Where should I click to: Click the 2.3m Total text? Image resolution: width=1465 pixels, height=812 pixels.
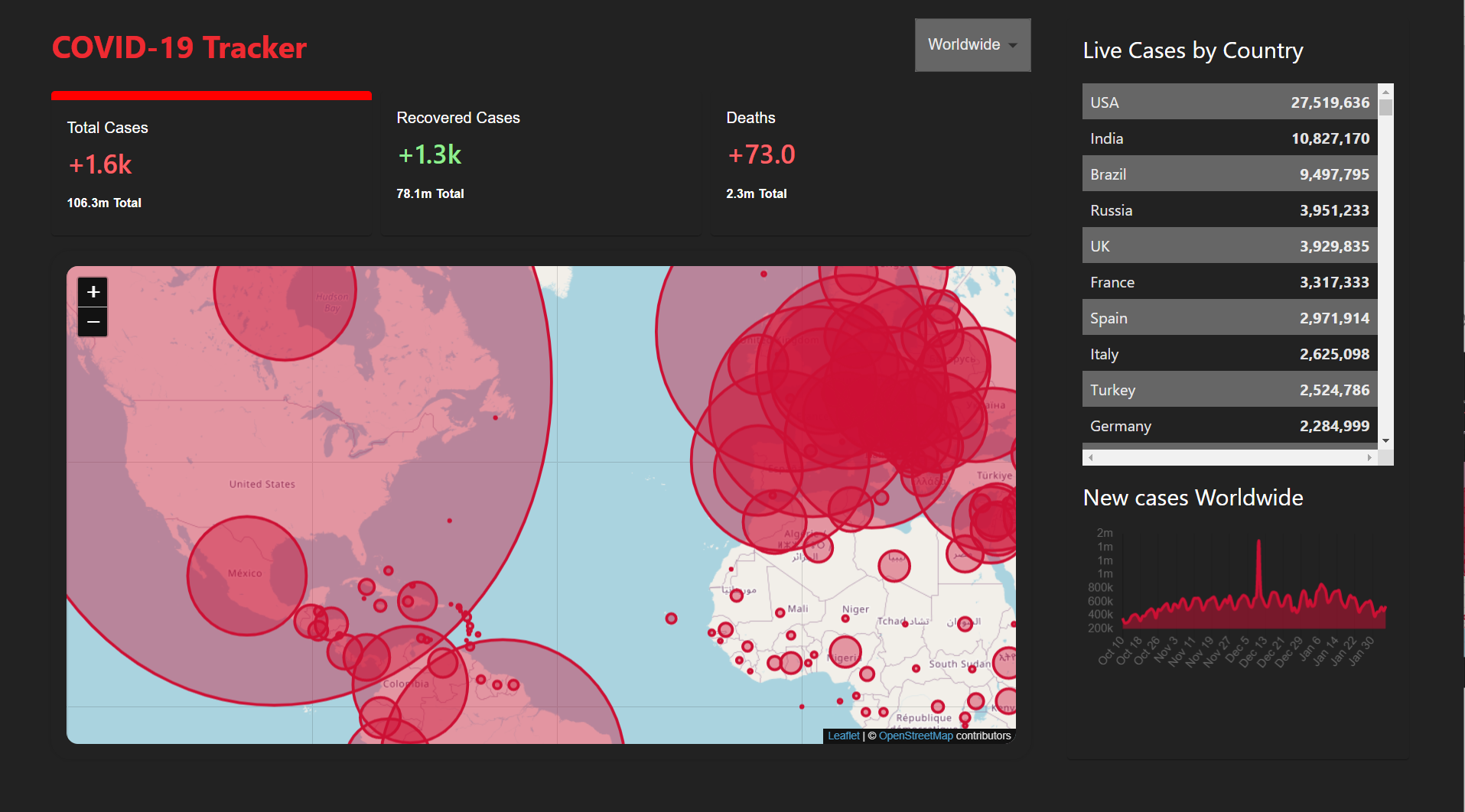point(756,193)
